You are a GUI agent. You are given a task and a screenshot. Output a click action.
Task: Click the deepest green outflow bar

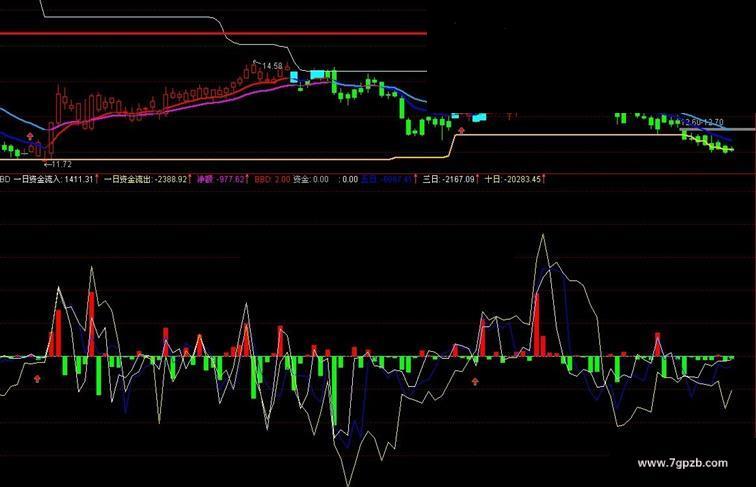tap(334, 391)
